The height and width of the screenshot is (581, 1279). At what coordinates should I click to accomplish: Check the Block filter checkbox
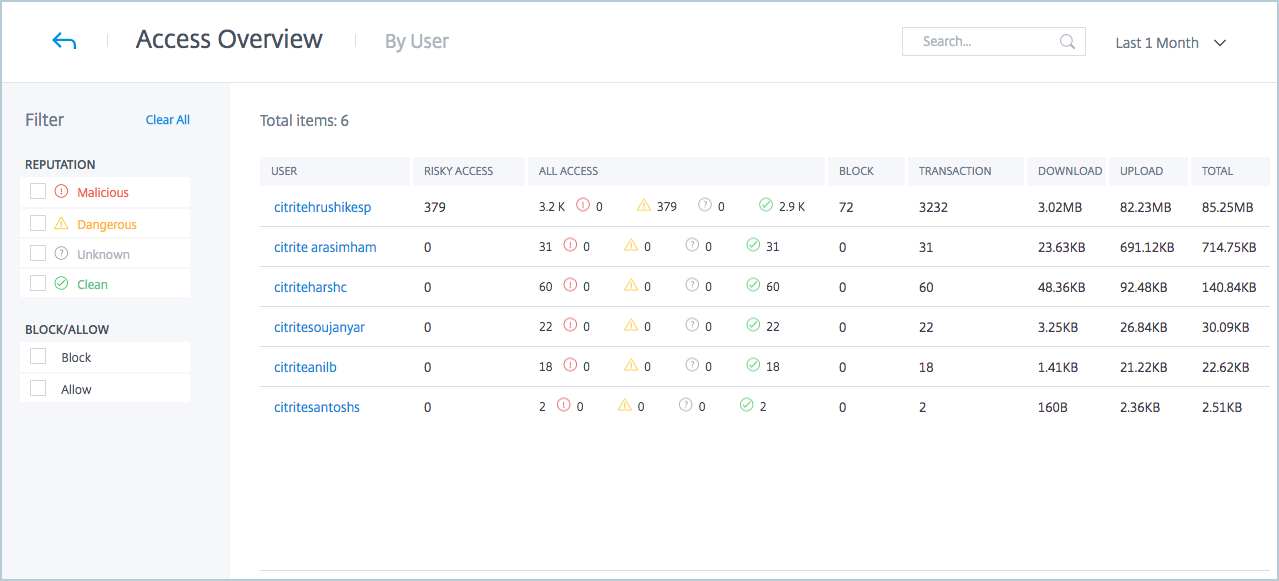coord(38,357)
